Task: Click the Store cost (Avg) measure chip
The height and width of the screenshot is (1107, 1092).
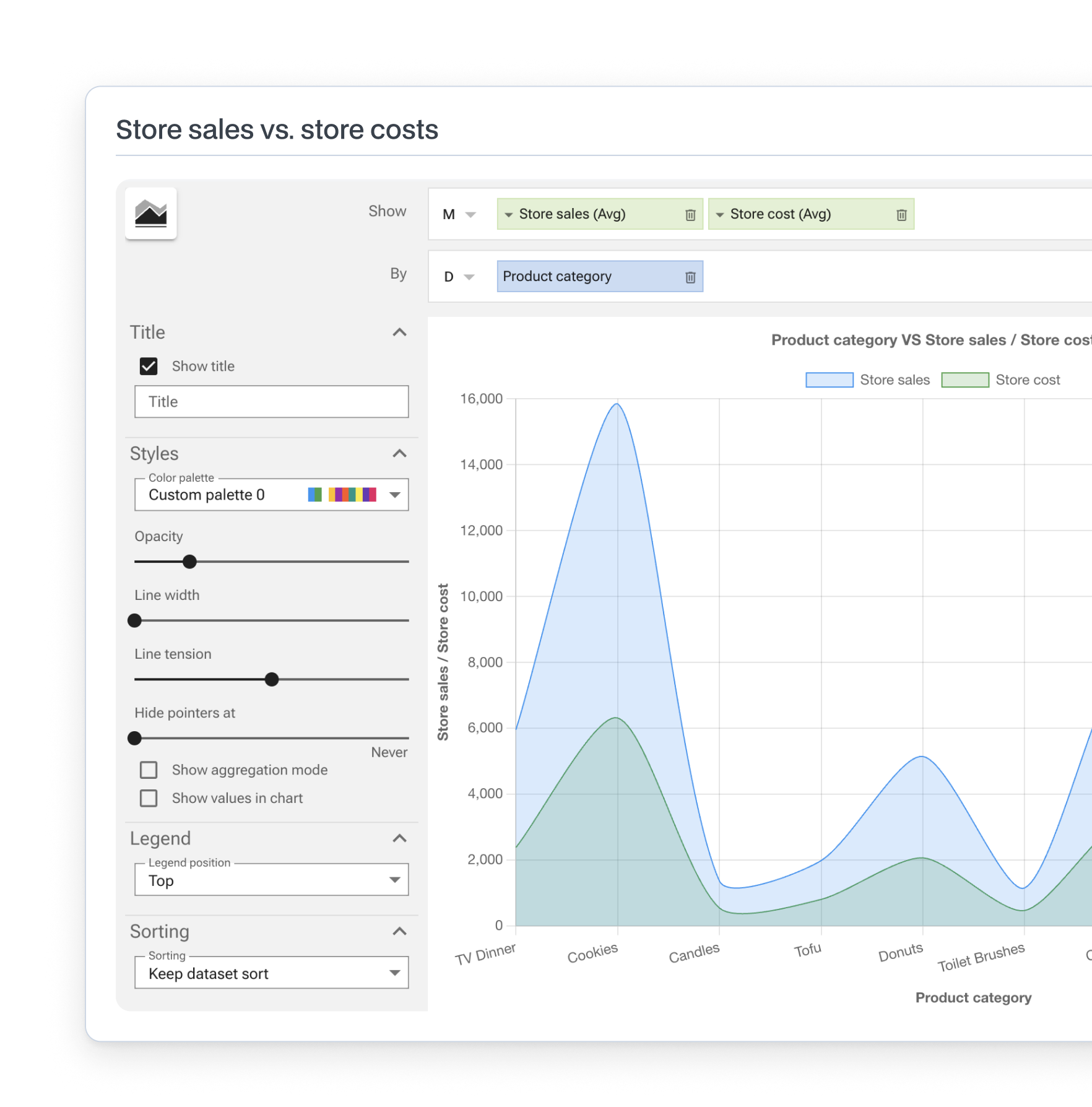Action: 811,214
